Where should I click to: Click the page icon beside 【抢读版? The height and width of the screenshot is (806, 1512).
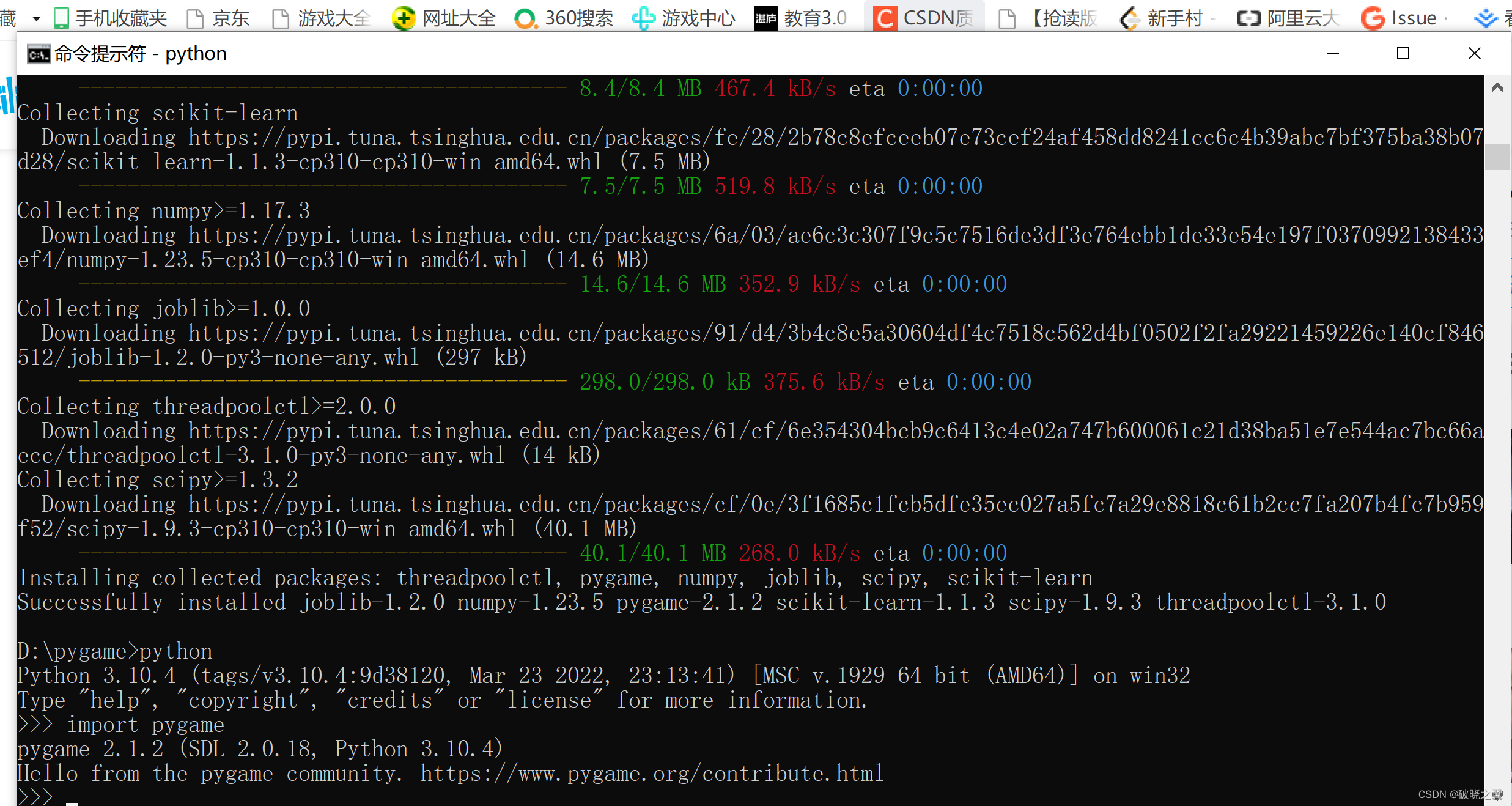pos(1006,19)
